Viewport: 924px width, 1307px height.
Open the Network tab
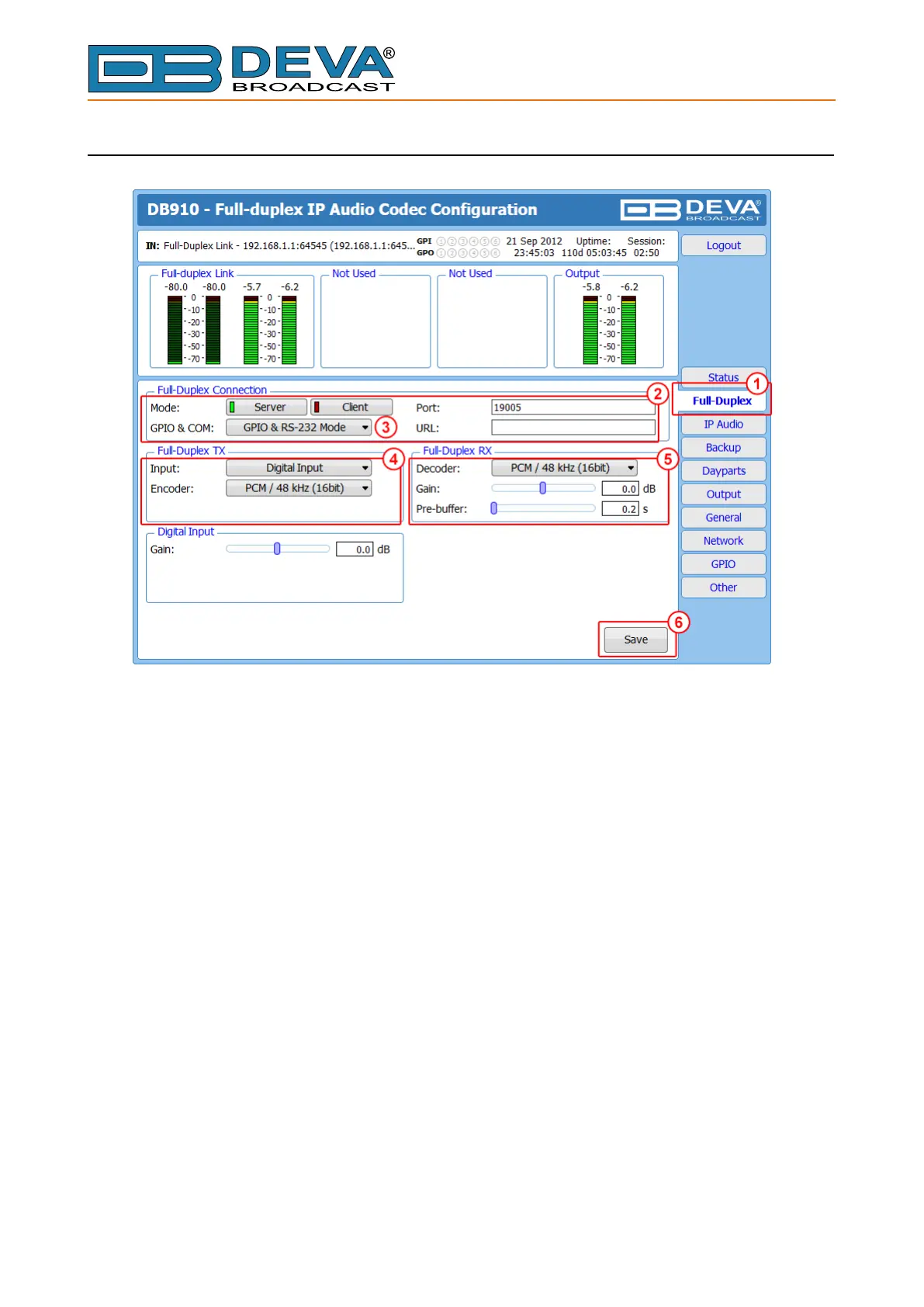723,541
